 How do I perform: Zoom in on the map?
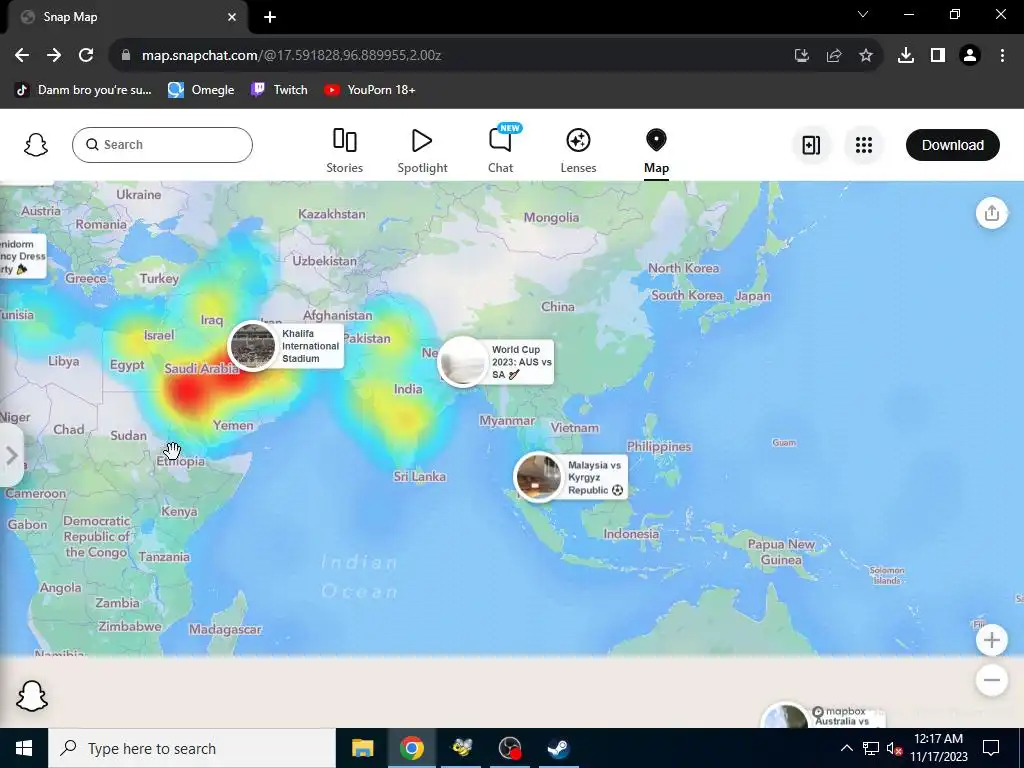point(991,640)
